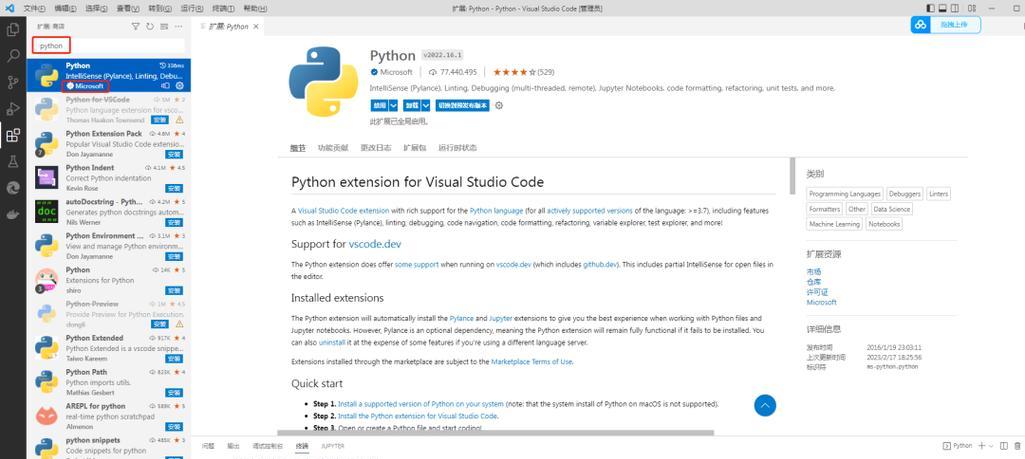This screenshot has height=459, width=1025.
Task: Click the filter extensions funnel icon
Action: [x=135, y=27]
